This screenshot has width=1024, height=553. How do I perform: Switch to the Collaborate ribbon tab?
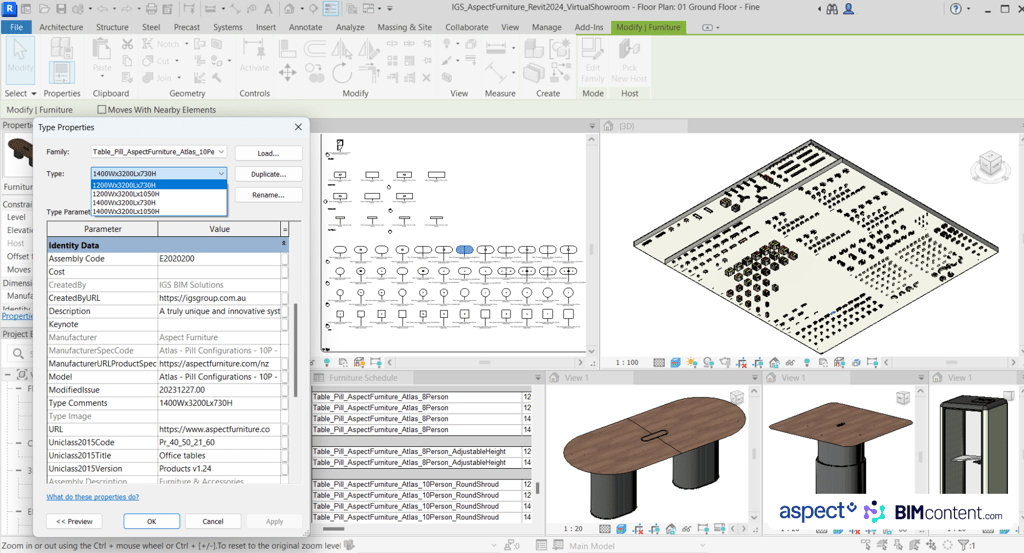pyautogui.click(x=466, y=27)
